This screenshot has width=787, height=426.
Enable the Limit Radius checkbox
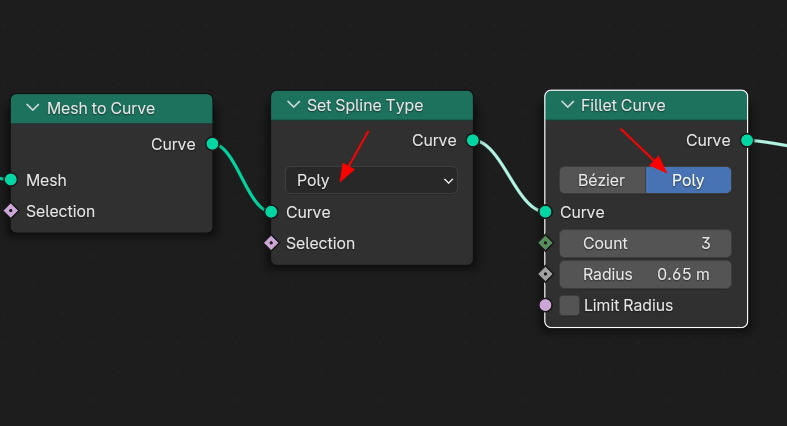(570, 305)
